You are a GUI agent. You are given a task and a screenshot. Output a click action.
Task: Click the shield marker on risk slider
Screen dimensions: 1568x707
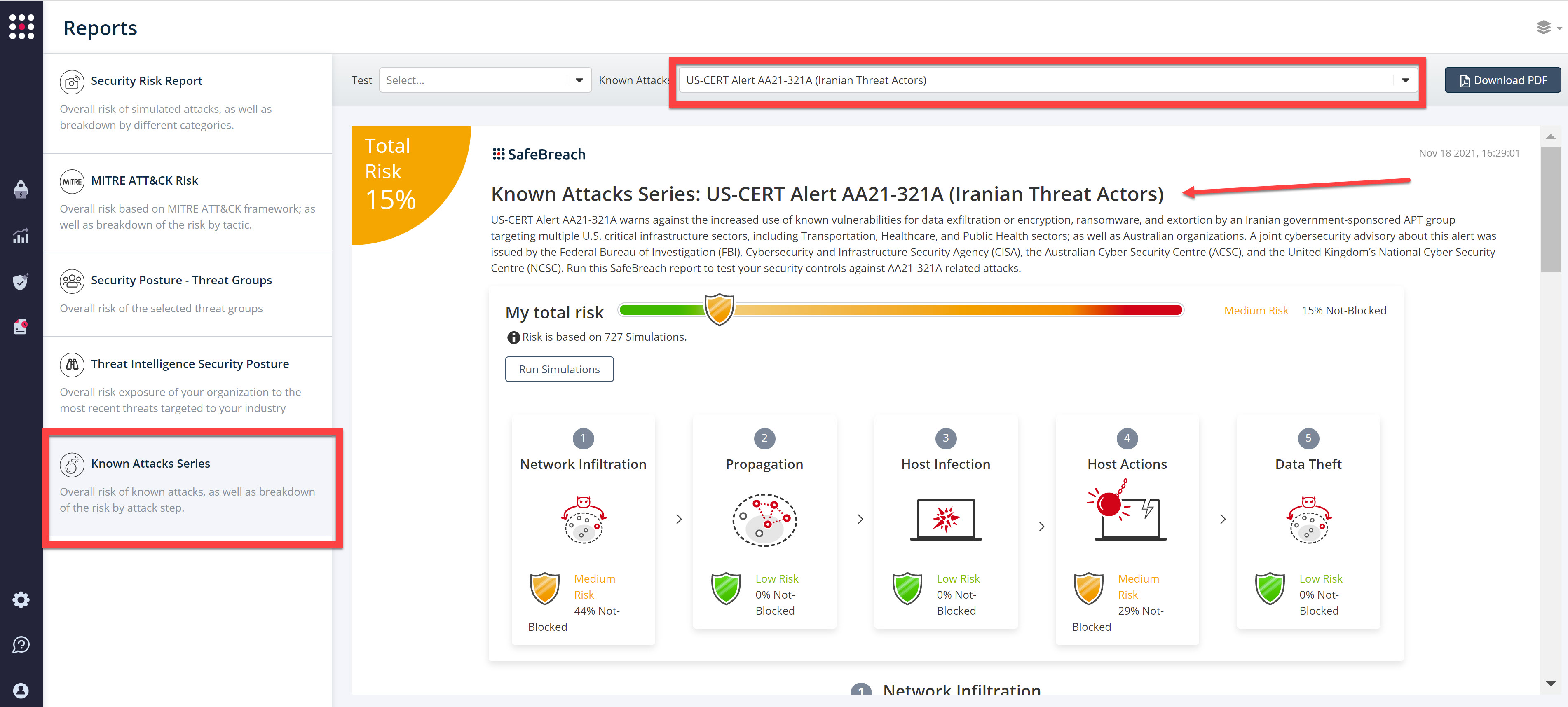coord(719,309)
